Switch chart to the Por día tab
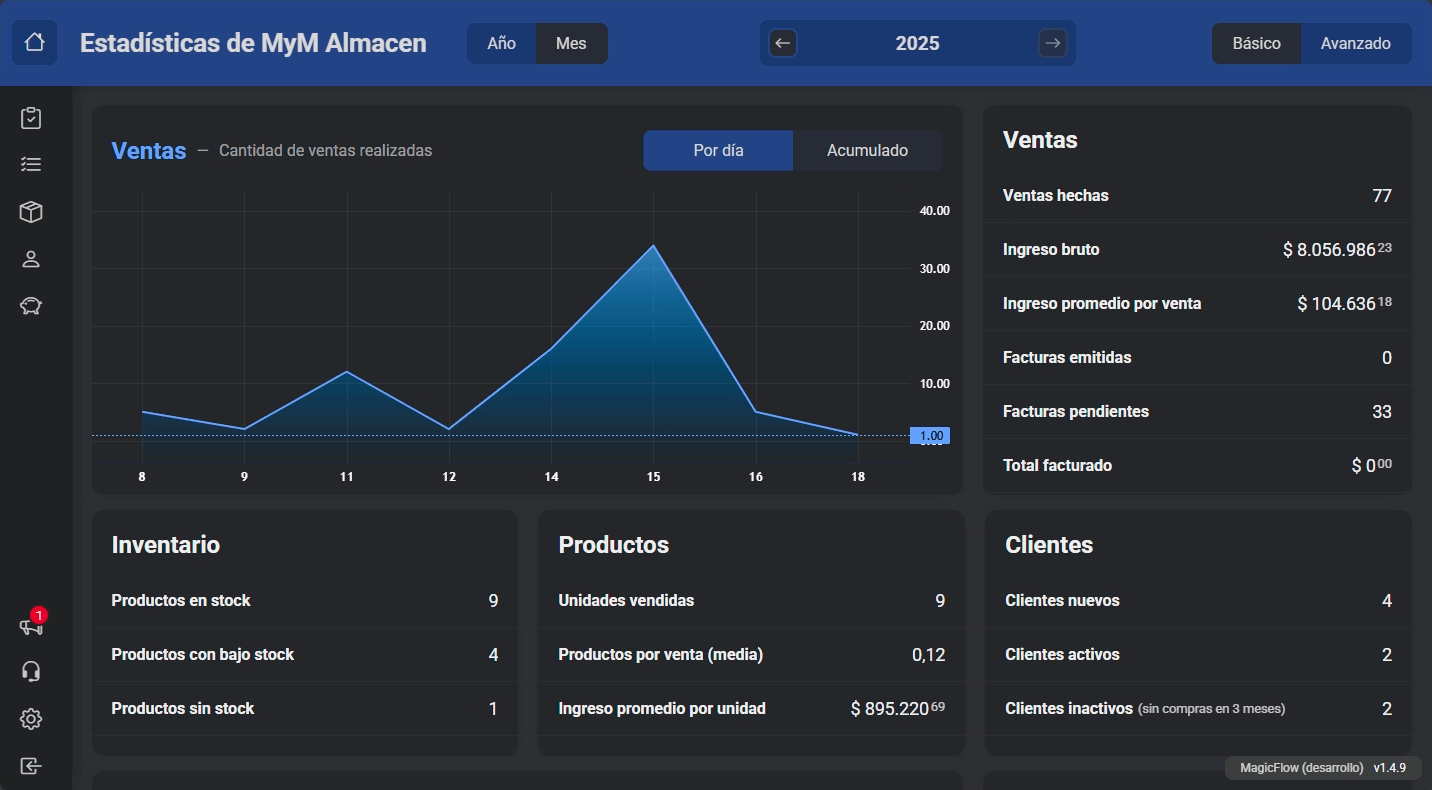This screenshot has width=1432, height=790. click(x=718, y=151)
